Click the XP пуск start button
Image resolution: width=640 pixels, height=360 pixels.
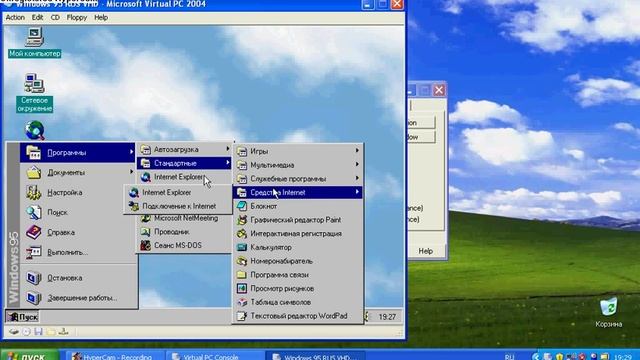[x=29, y=356]
